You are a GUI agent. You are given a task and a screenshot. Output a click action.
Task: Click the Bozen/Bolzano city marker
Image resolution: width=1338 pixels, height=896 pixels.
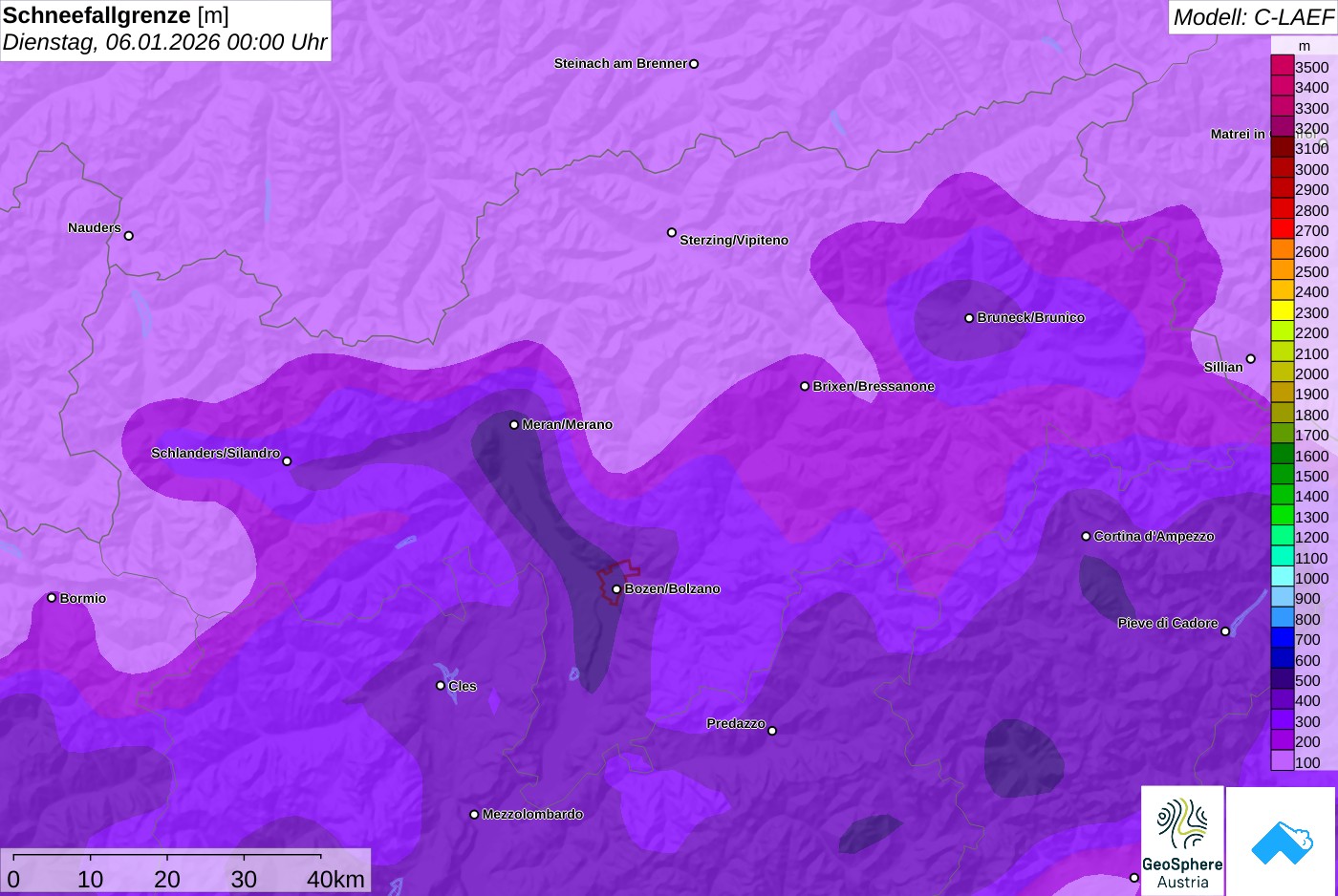(616, 589)
